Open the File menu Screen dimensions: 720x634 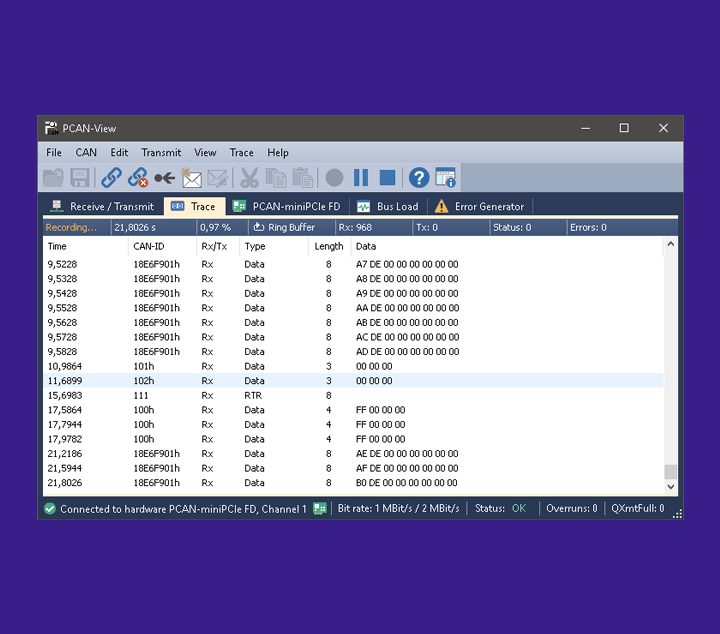(x=54, y=152)
